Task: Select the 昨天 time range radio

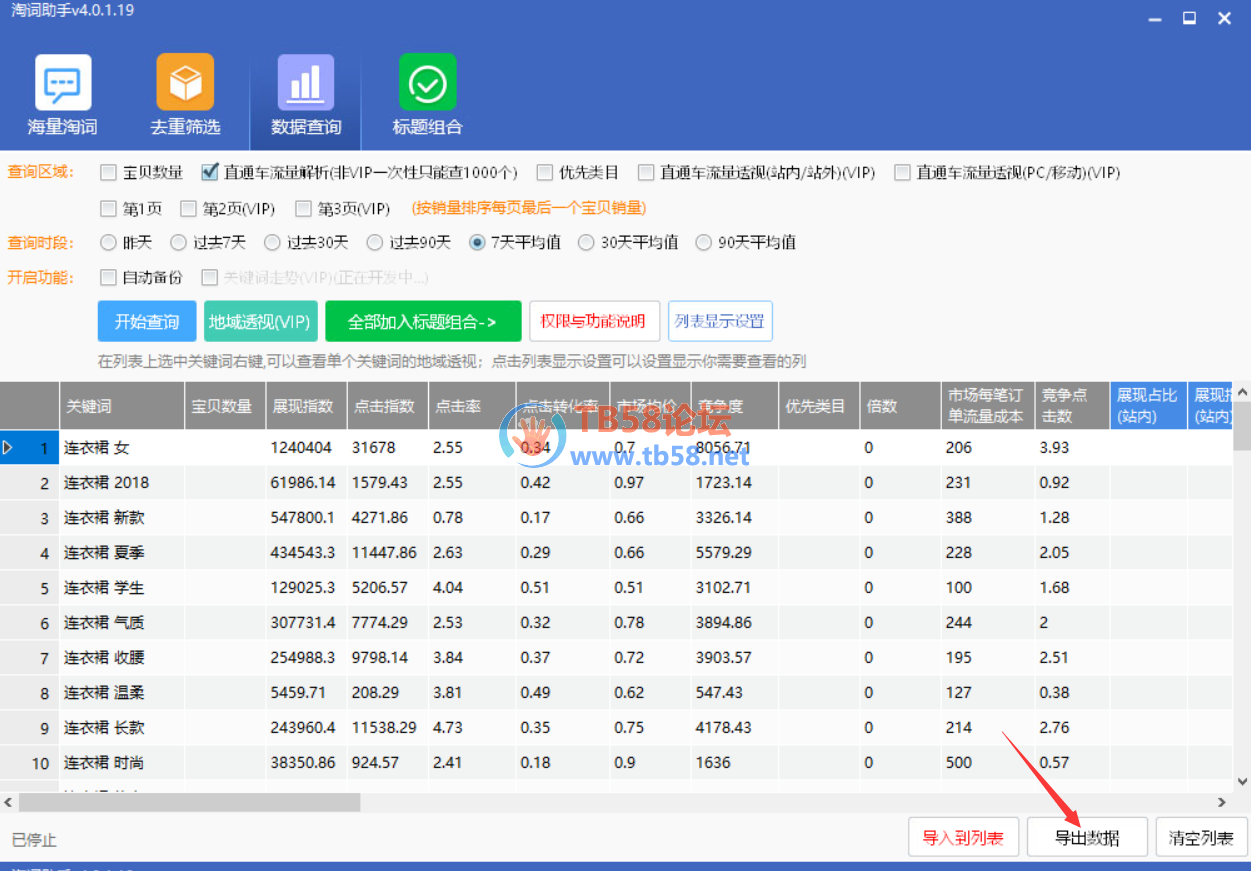Action: (x=108, y=243)
